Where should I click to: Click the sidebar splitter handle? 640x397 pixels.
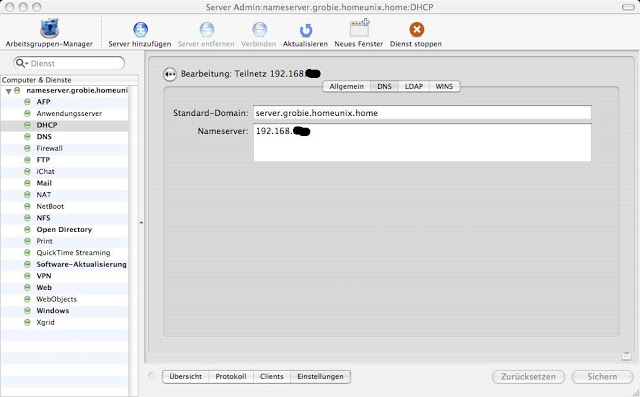(141, 223)
